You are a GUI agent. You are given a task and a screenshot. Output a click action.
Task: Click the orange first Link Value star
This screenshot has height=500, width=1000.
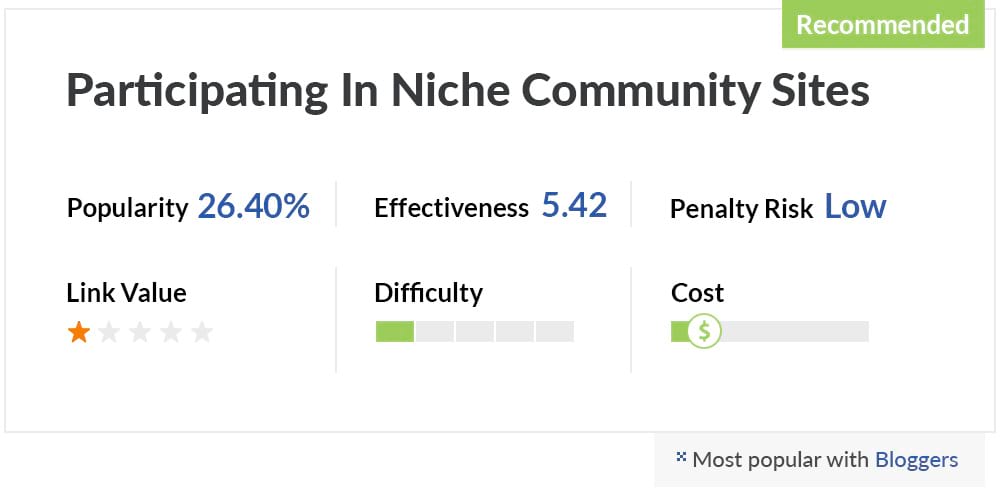click(x=78, y=332)
